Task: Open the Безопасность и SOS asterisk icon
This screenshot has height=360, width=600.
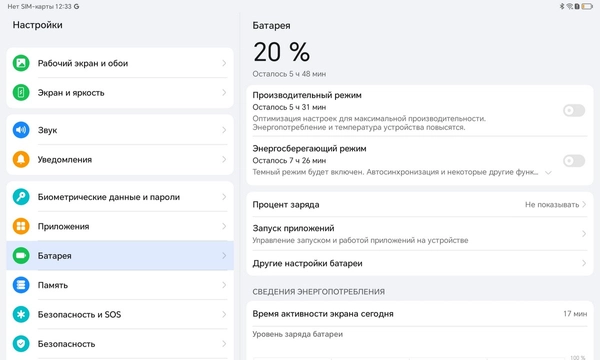Action: [21, 314]
